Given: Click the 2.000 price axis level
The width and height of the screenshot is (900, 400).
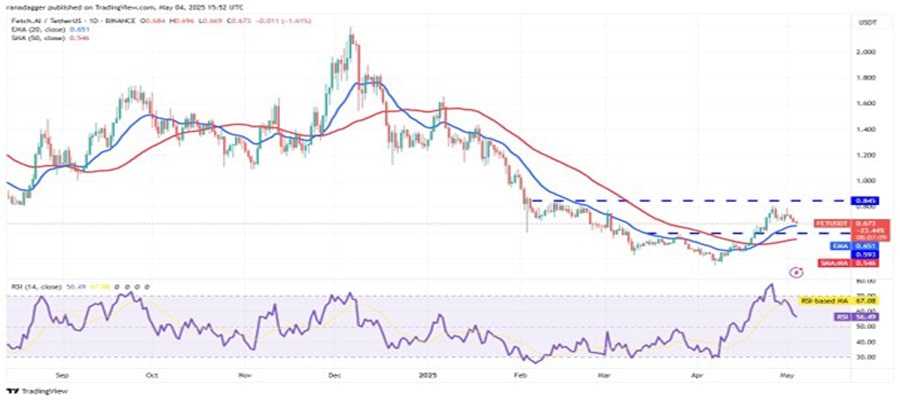Looking at the screenshot, I should [864, 52].
